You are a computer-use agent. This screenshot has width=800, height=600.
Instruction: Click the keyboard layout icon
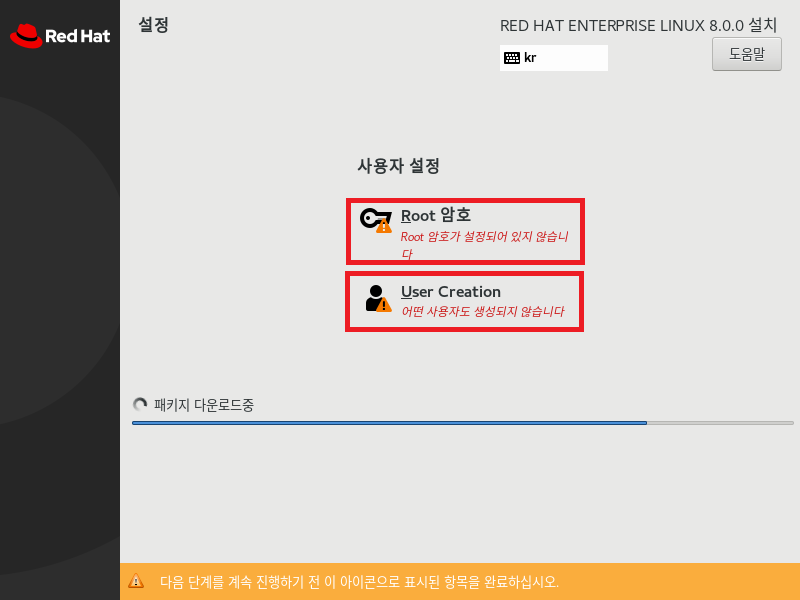[x=512, y=58]
